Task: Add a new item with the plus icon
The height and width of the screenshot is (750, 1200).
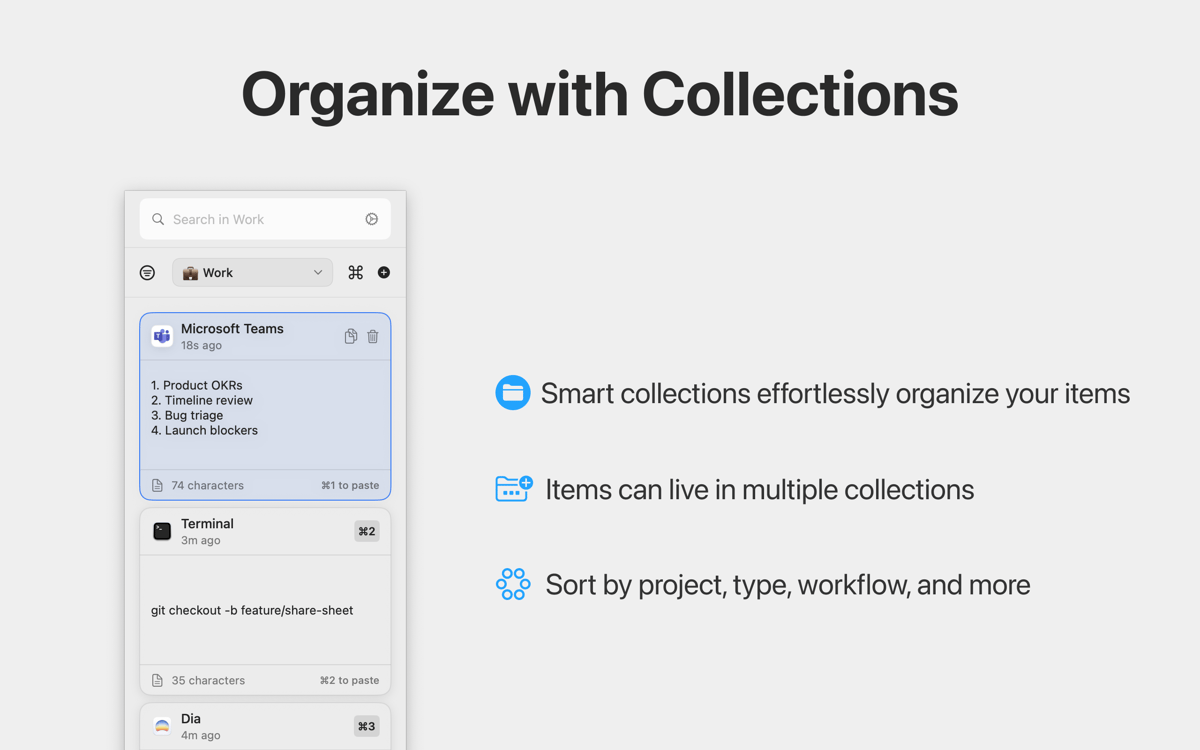Action: tap(384, 273)
